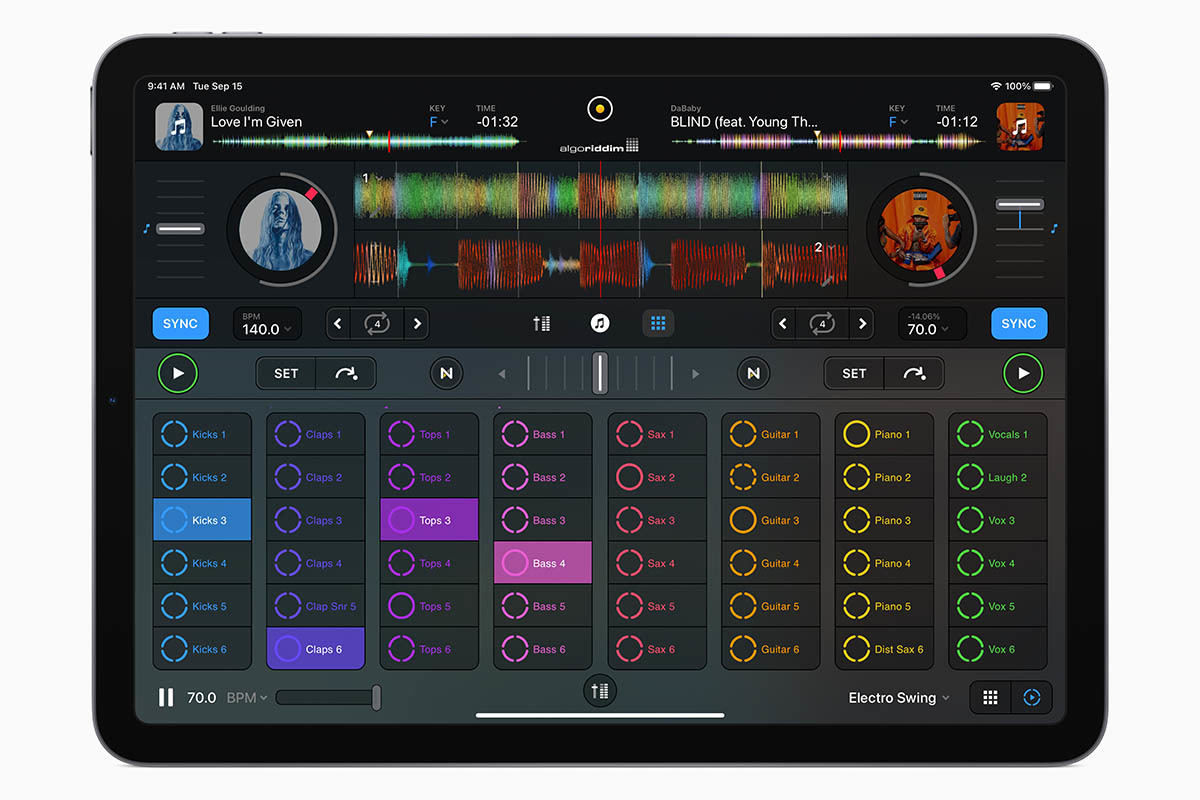Click the left deck tempo slider handle

(180, 229)
